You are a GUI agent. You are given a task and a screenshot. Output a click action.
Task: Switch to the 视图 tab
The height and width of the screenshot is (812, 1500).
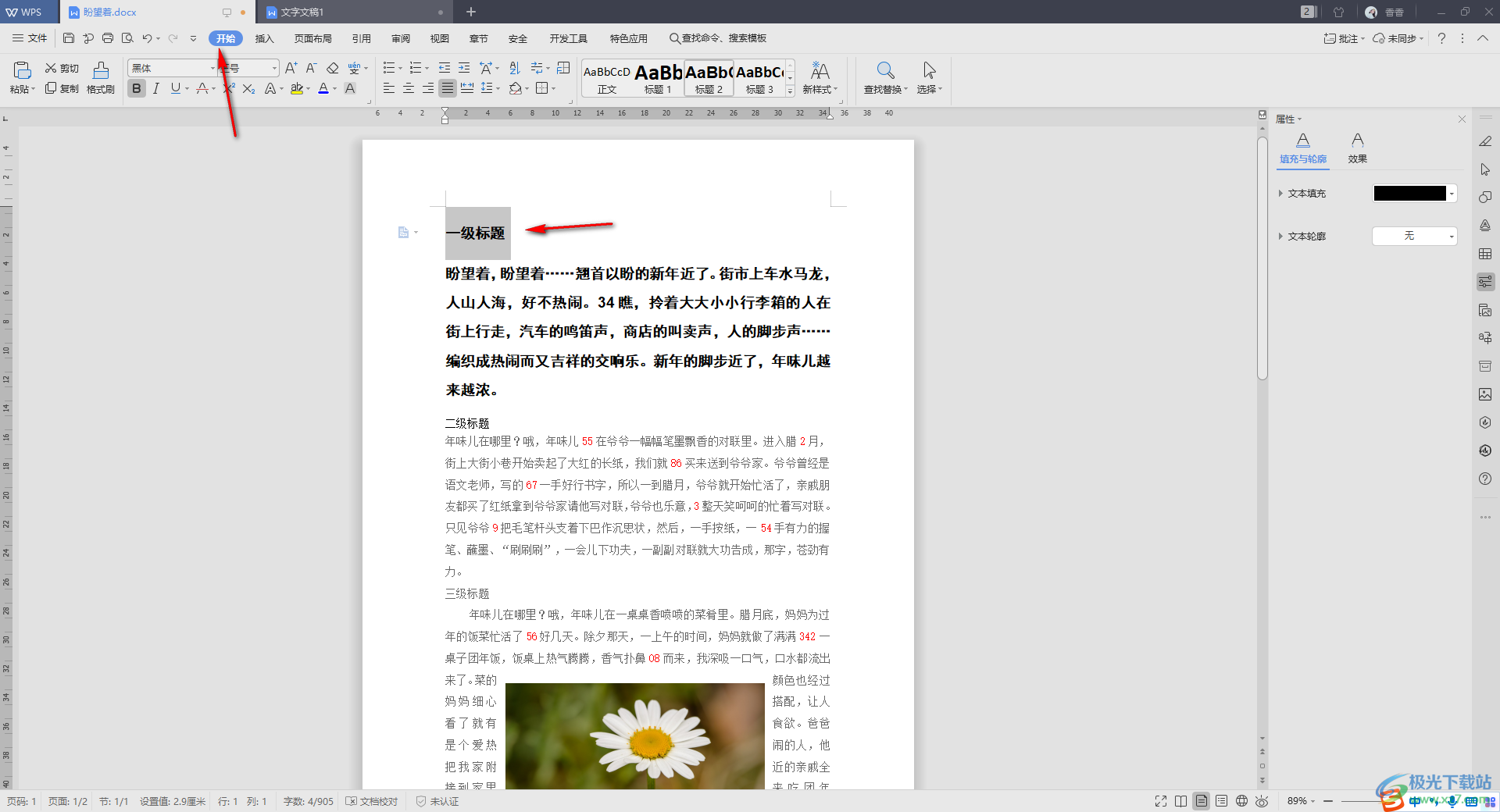(x=440, y=38)
